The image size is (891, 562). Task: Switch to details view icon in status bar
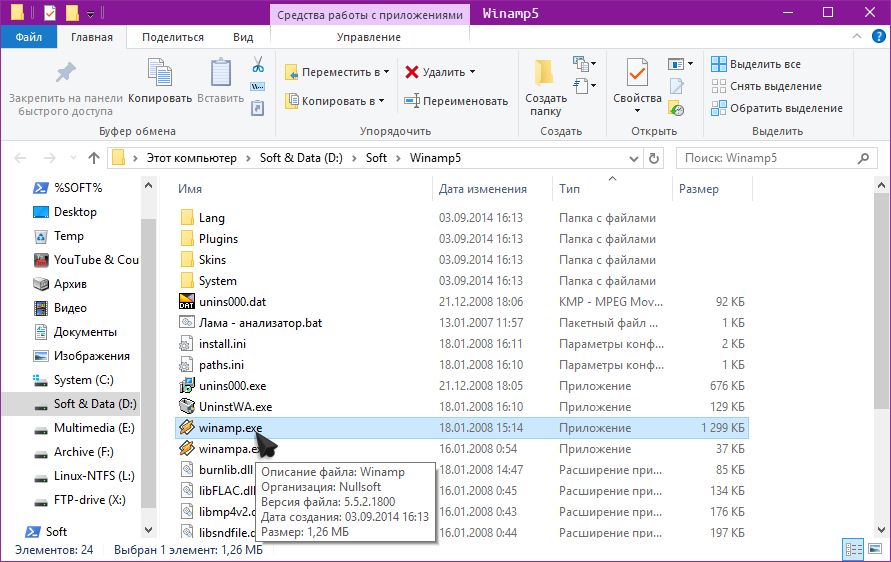(853, 549)
